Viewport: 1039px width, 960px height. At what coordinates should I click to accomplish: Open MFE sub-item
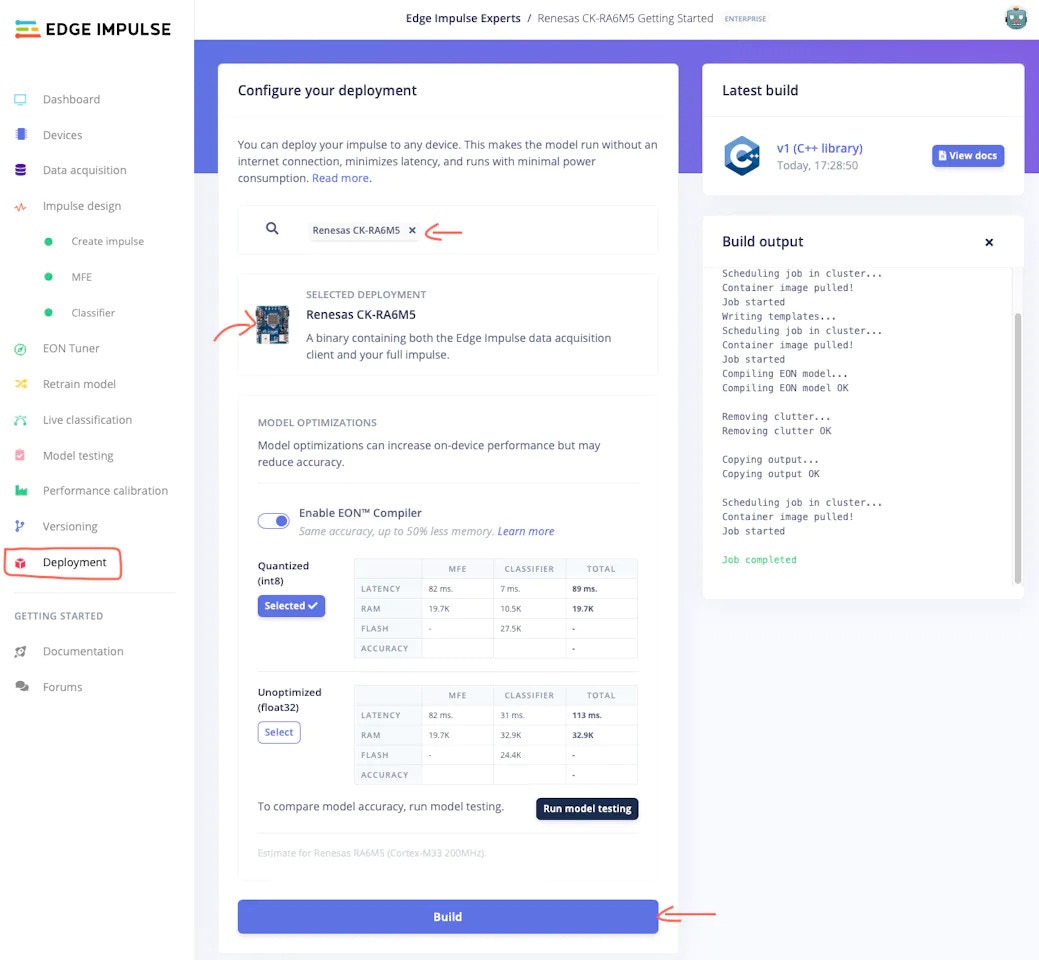point(82,277)
